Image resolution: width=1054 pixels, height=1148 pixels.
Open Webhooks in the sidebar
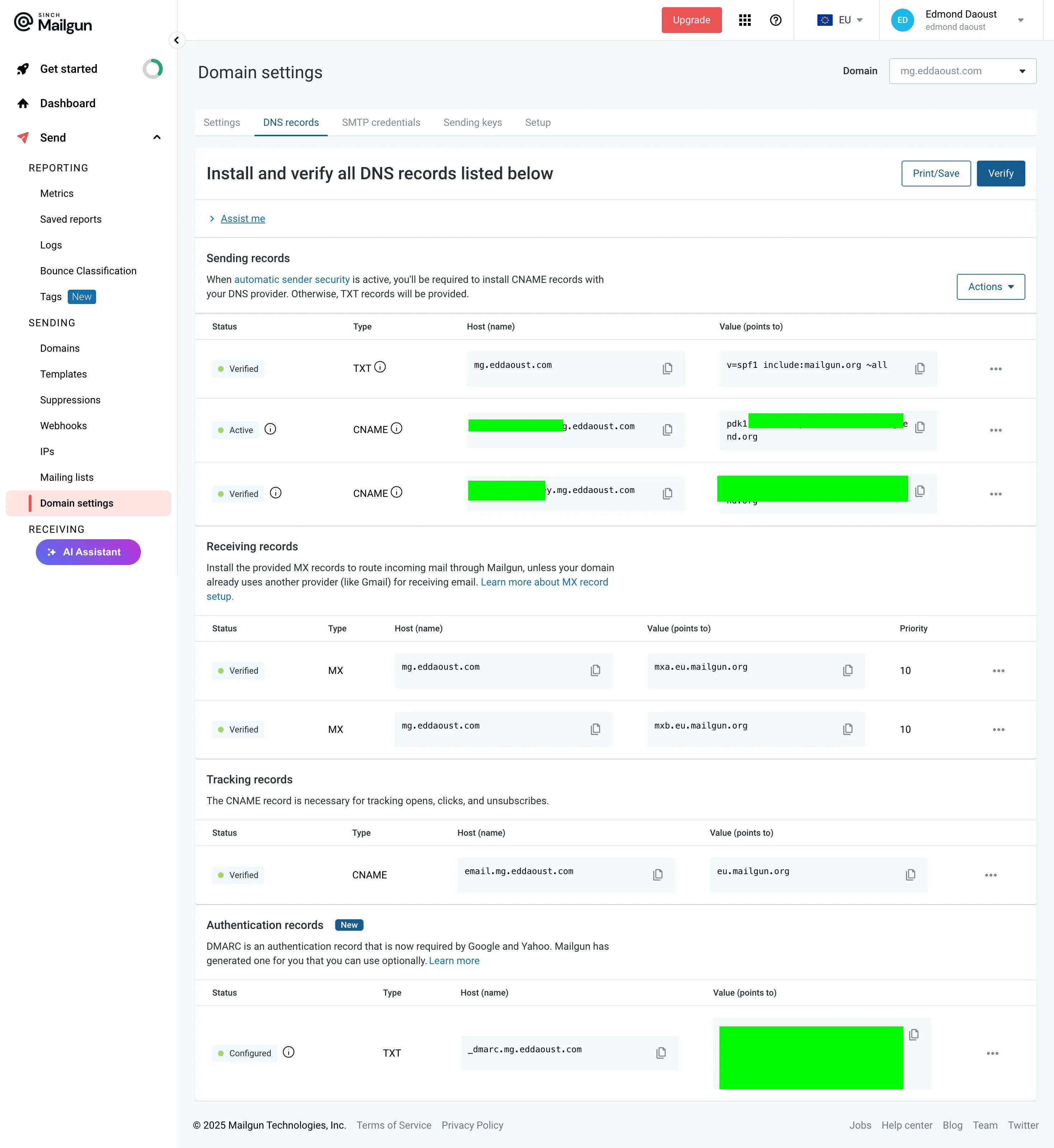(x=63, y=426)
